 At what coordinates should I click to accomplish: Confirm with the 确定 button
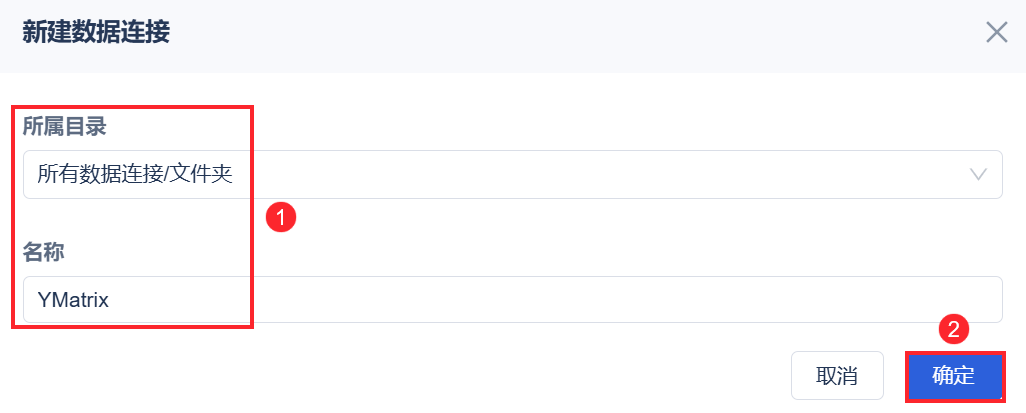[954, 376]
